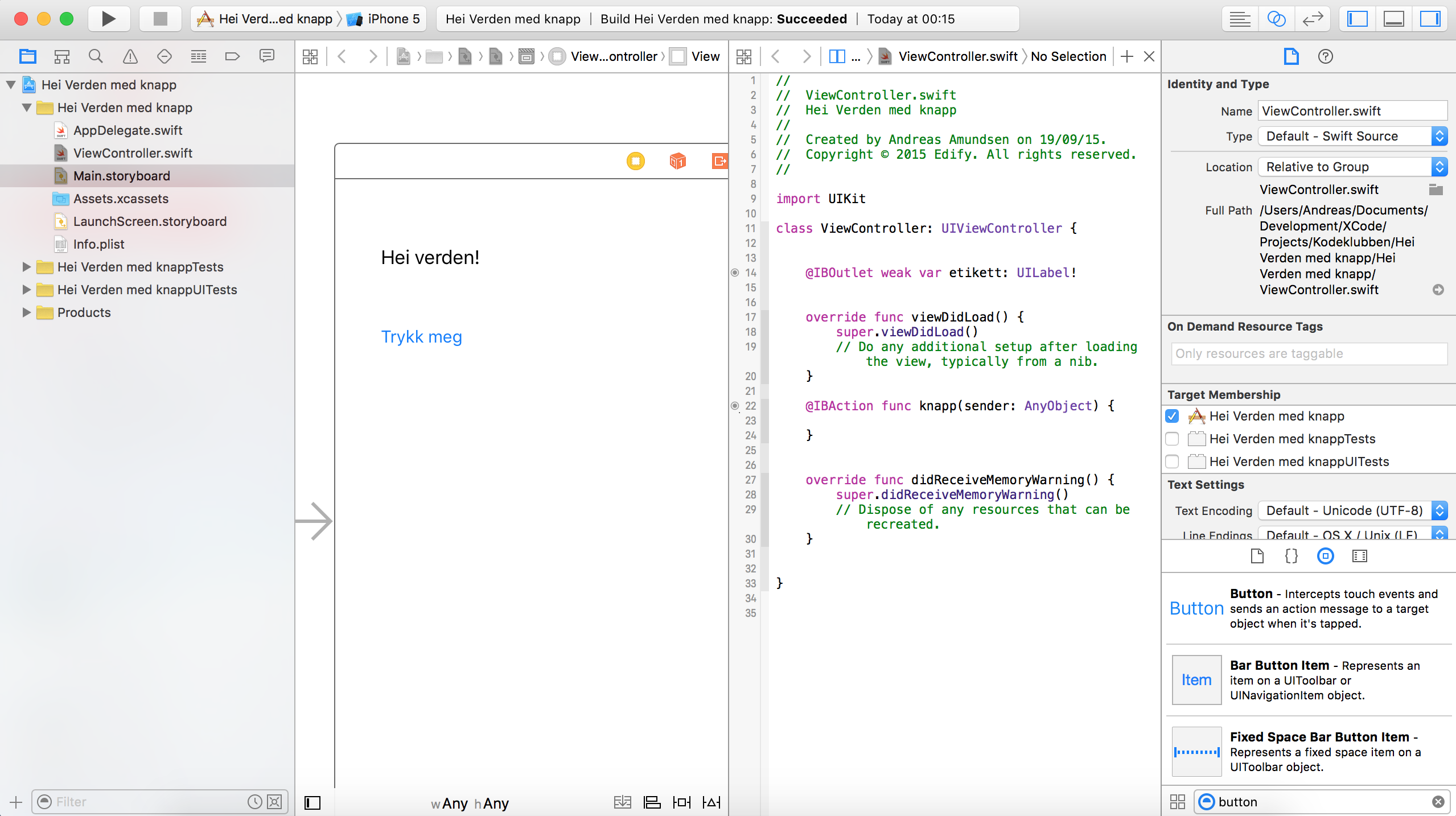Screen dimensions: 1456x816
Task: Open the Text Encoding dropdown
Action: coord(1352,510)
